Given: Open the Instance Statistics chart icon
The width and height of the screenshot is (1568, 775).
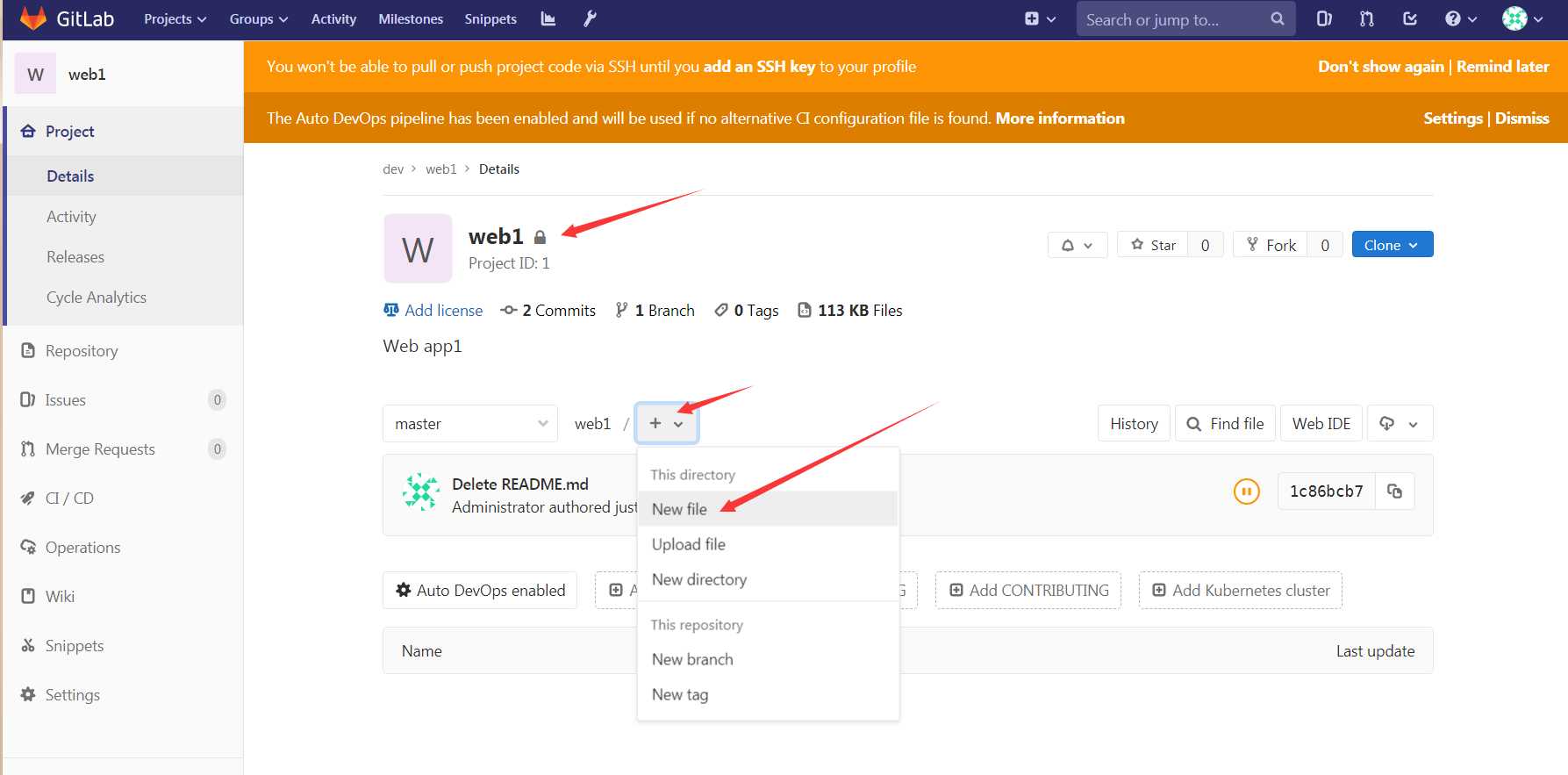Looking at the screenshot, I should [548, 18].
